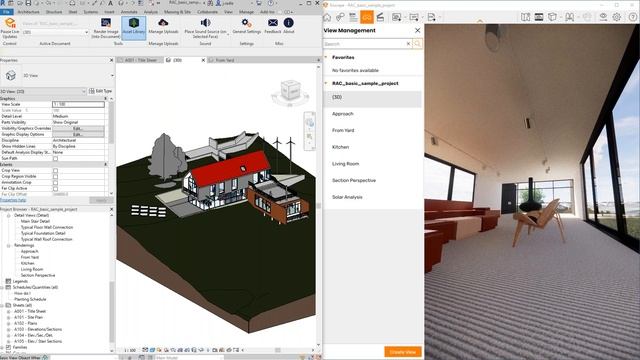
Task: Open the About info icon
Action: 289,22
